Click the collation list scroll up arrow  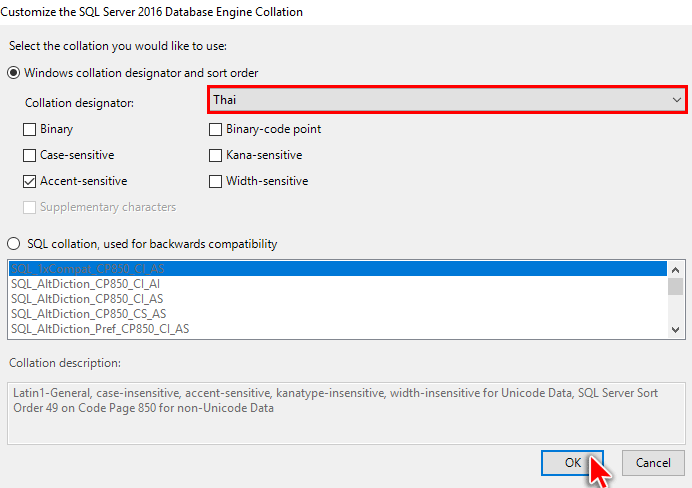676,270
